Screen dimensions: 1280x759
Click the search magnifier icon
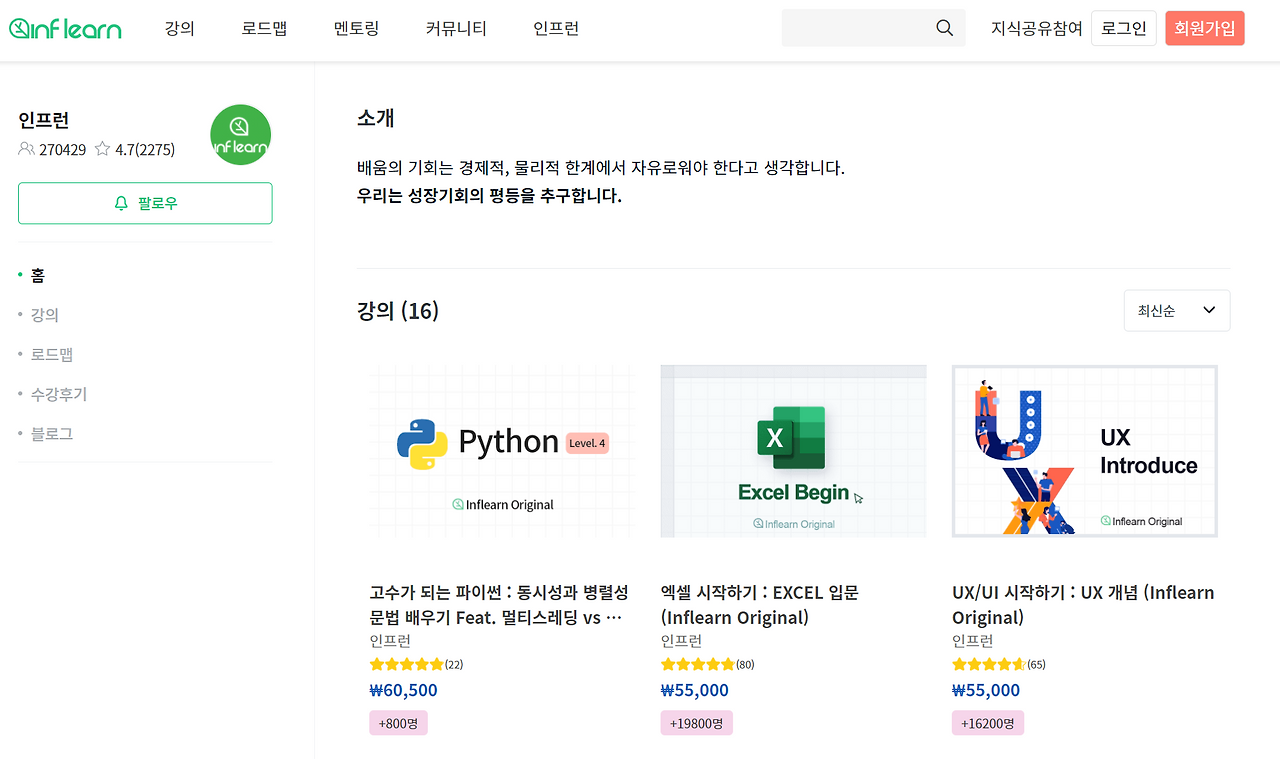944,28
